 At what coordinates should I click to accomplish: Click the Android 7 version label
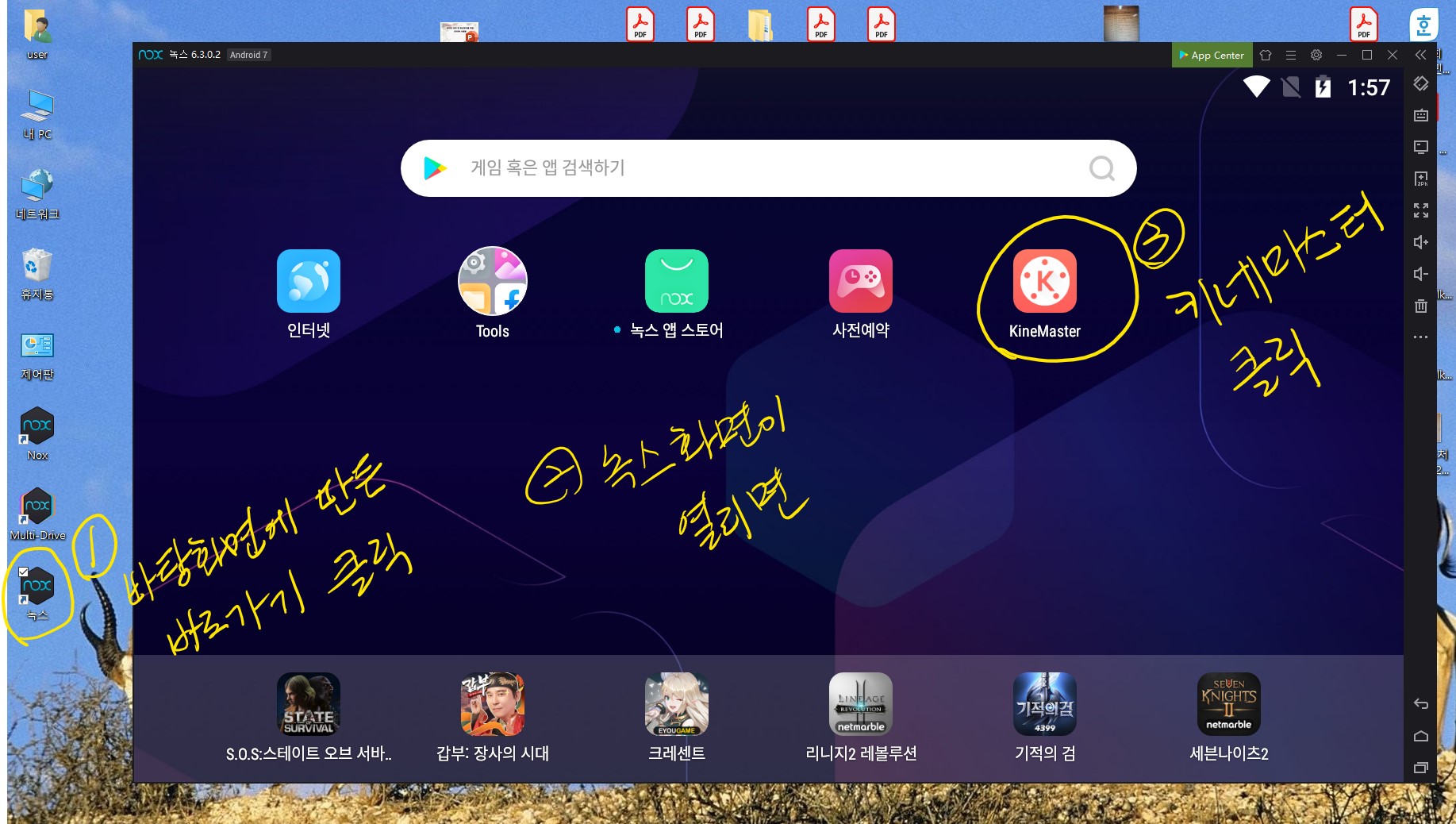(x=248, y=55)
